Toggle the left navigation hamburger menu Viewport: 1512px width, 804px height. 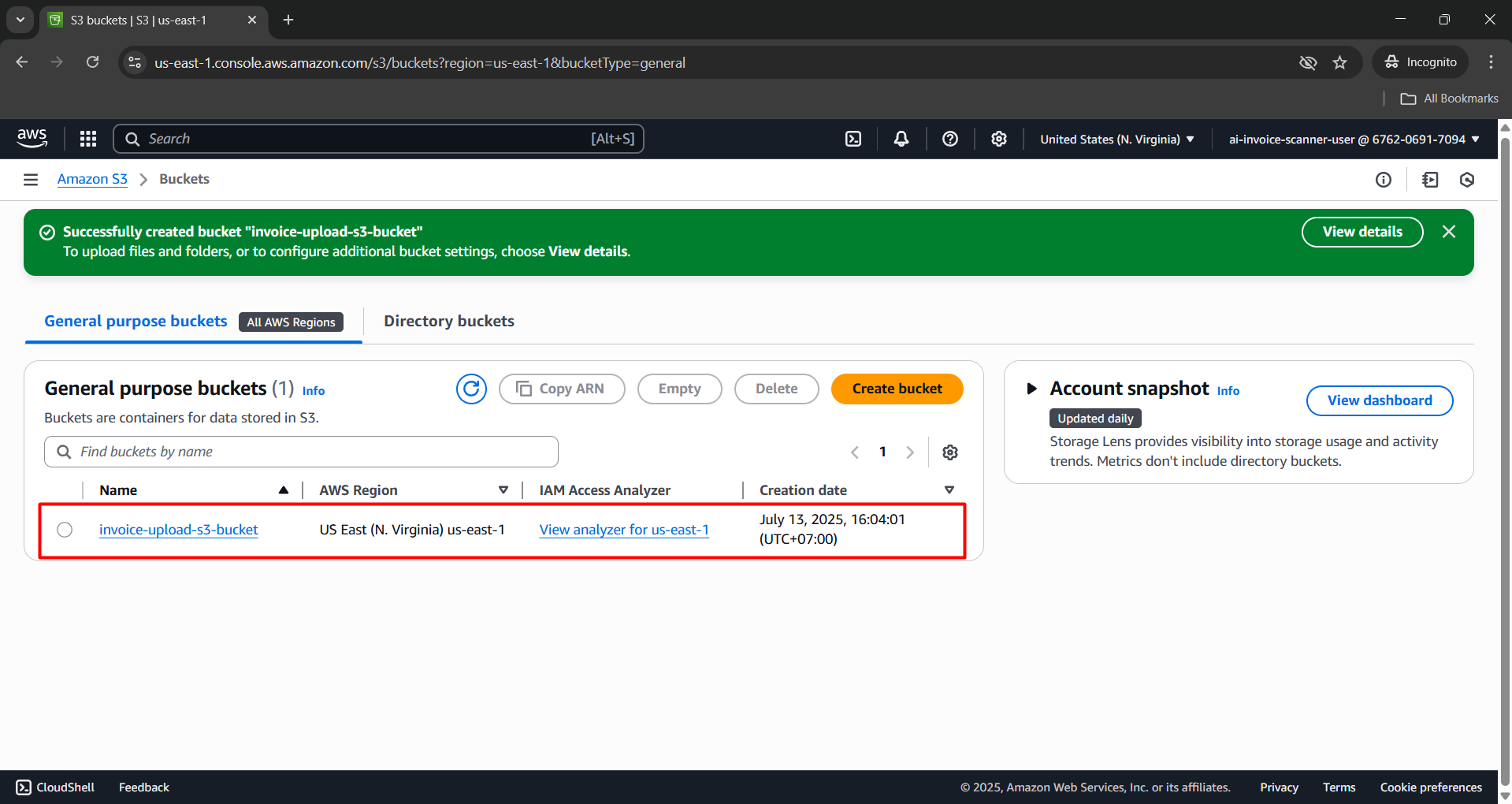pos(31,180)
